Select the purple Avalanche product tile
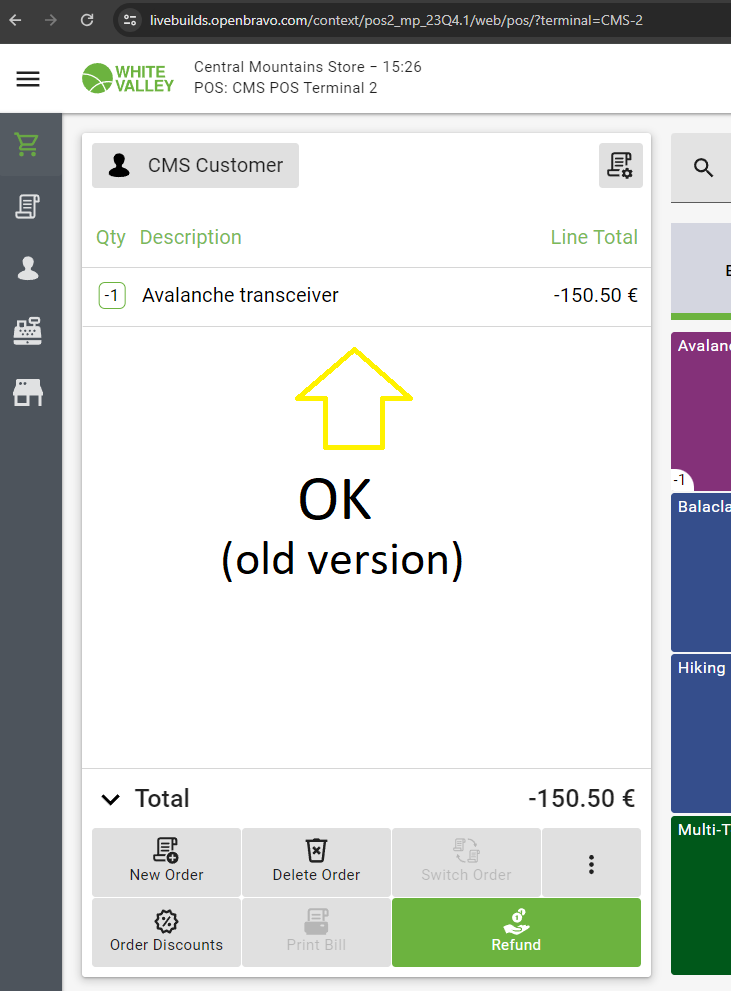Image resolution: width=731 pixels, height=991 pixels. tap(701, 411)
